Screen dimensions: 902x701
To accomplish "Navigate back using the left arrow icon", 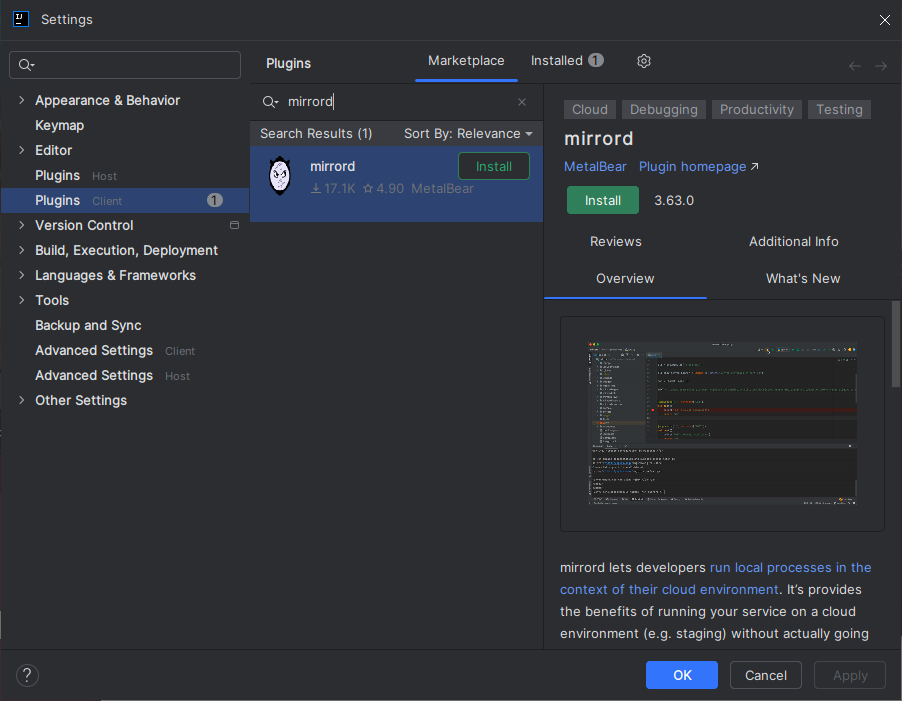I will tap(854, 65).
